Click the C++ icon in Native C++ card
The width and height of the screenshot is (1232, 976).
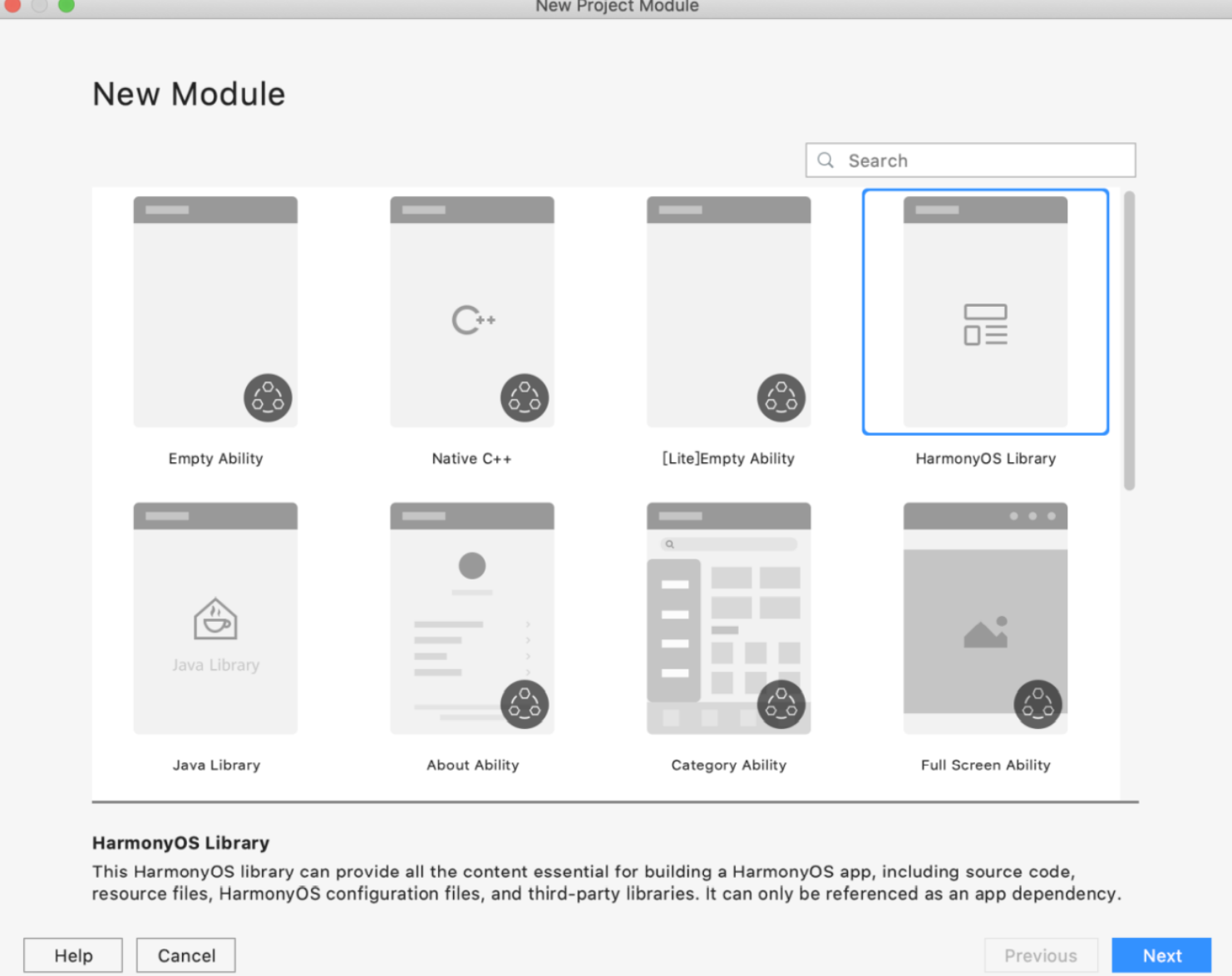tap(473, 320)
